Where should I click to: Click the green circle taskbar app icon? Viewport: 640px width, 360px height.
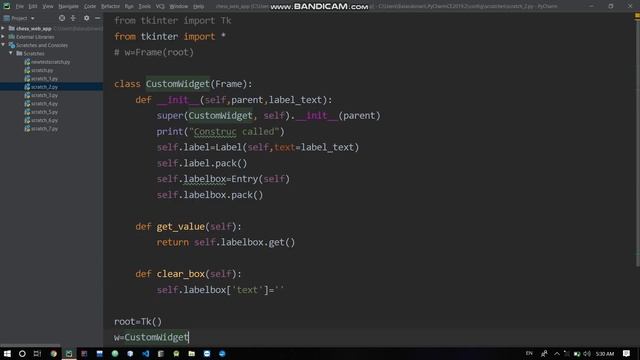115,353
